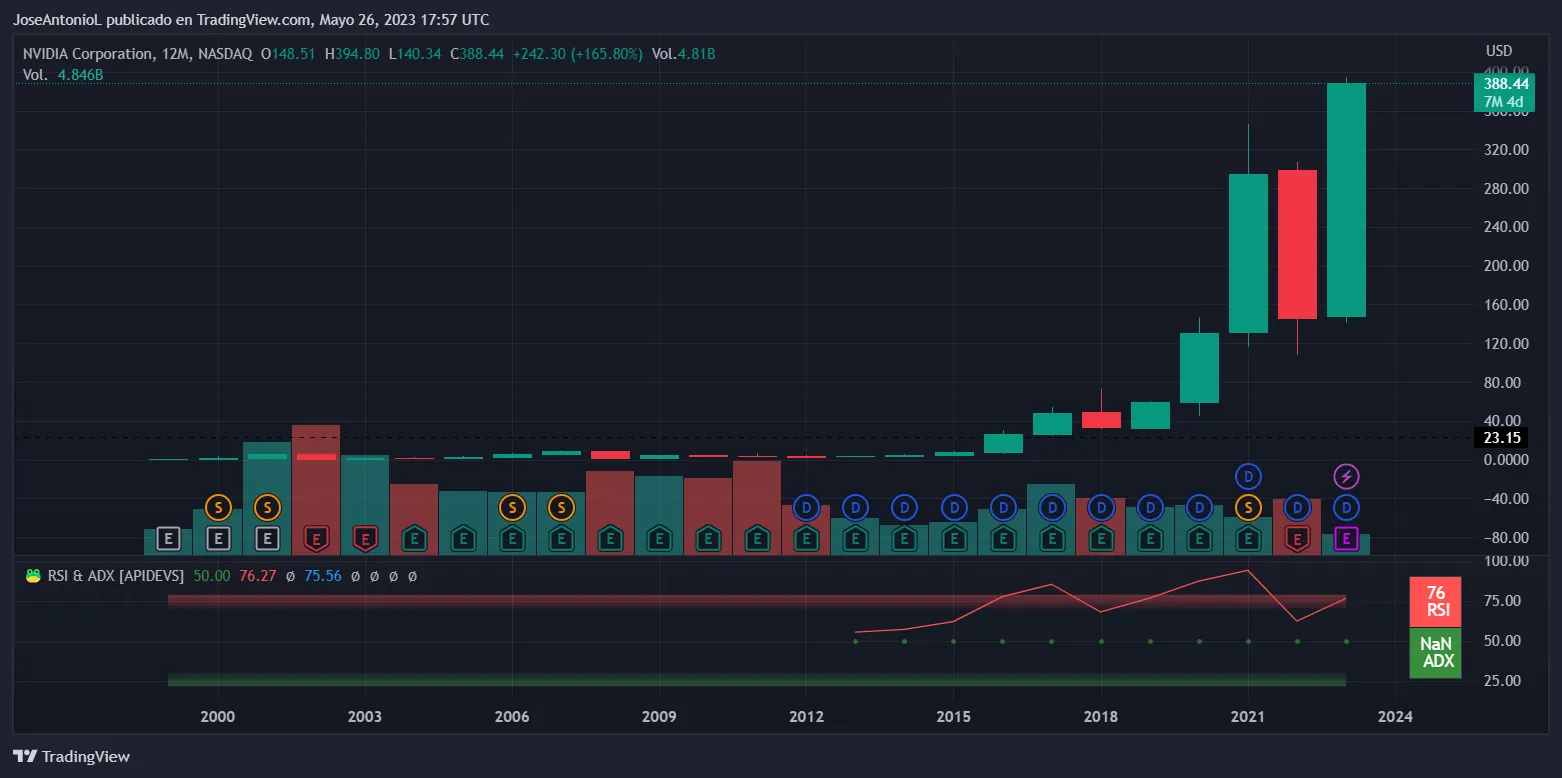This screenshot has height=778, width=1562.
Task: Click the blue D dividend marker above the 2021 candle
Action: [1248, 476]
